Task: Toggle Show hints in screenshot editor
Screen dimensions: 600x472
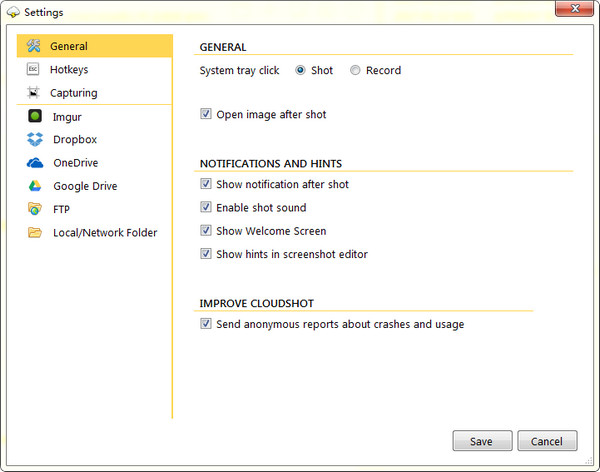Action: coord(206,255)
